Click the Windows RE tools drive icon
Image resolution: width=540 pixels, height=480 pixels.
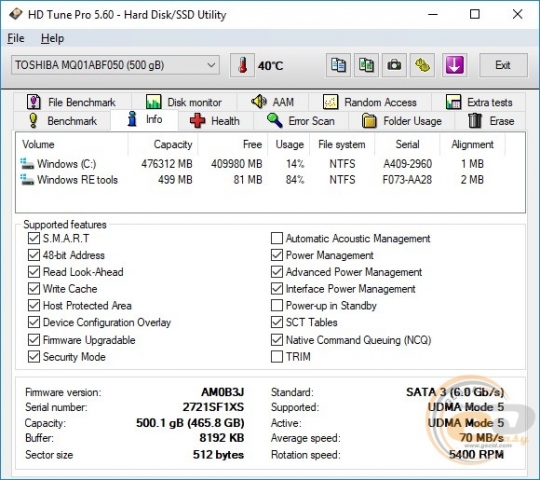click(27, 180)
